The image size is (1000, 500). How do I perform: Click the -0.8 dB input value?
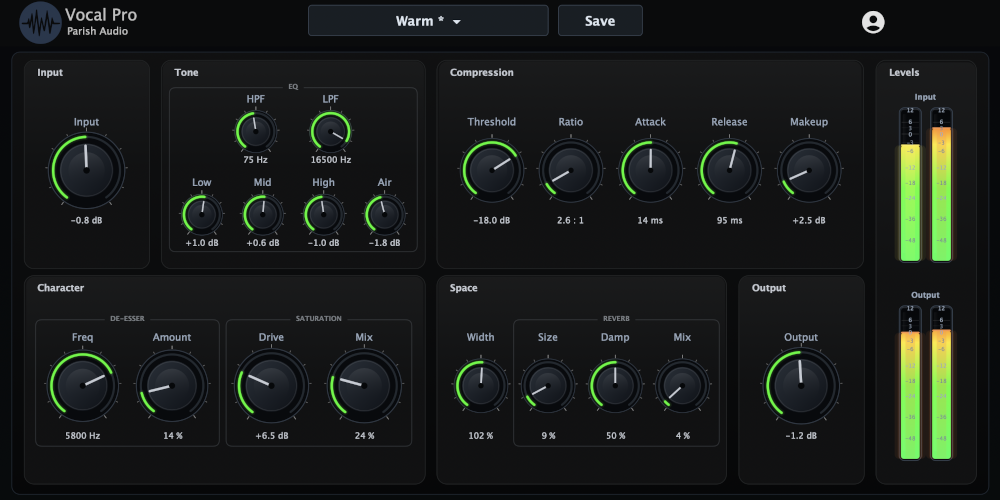(87, 221)
